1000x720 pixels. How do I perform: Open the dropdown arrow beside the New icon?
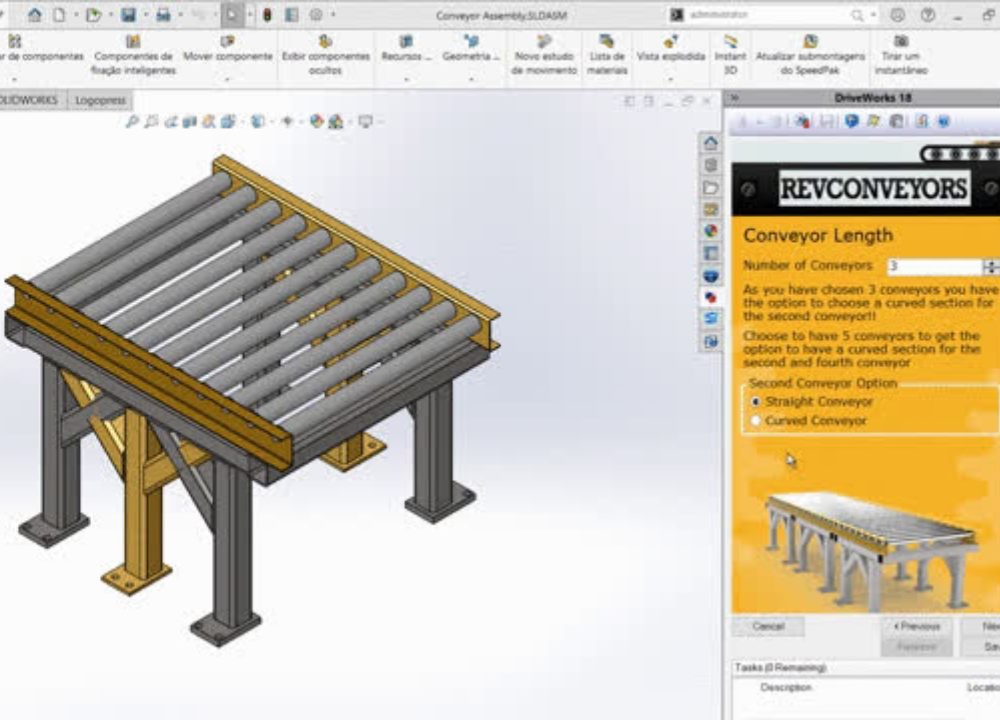tap(75, 15)
